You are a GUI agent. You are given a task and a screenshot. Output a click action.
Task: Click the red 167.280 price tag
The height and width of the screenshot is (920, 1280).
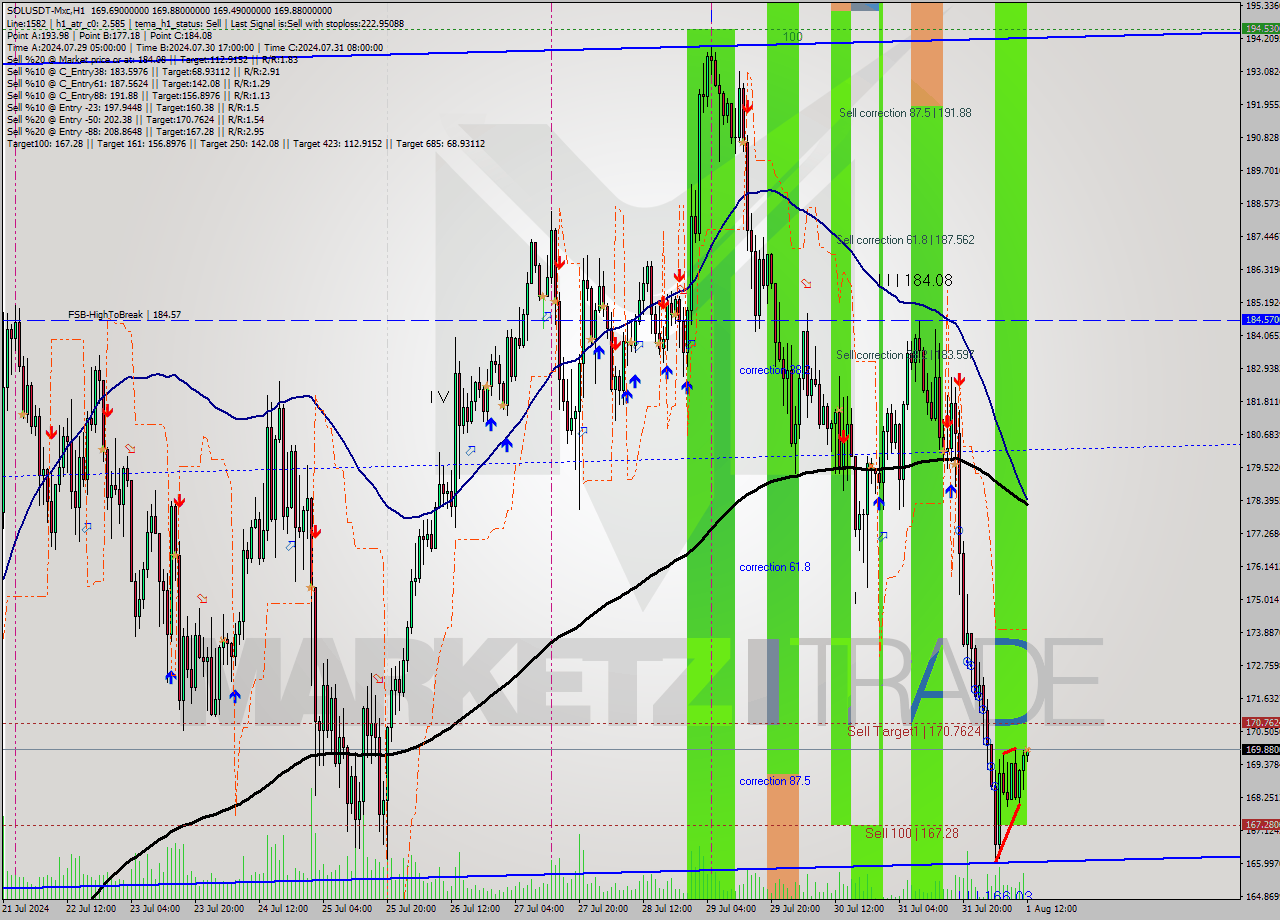pos(1260,825)
